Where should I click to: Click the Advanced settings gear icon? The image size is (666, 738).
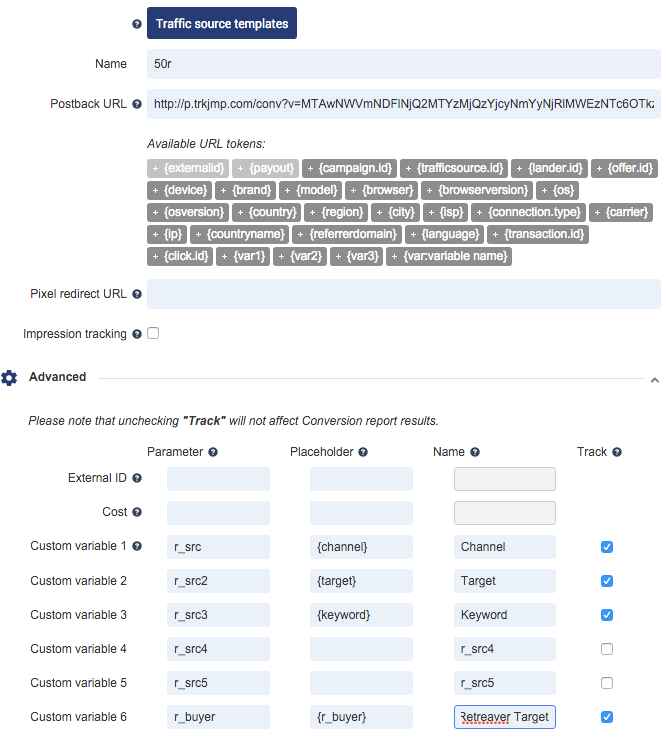pos(10,378)
